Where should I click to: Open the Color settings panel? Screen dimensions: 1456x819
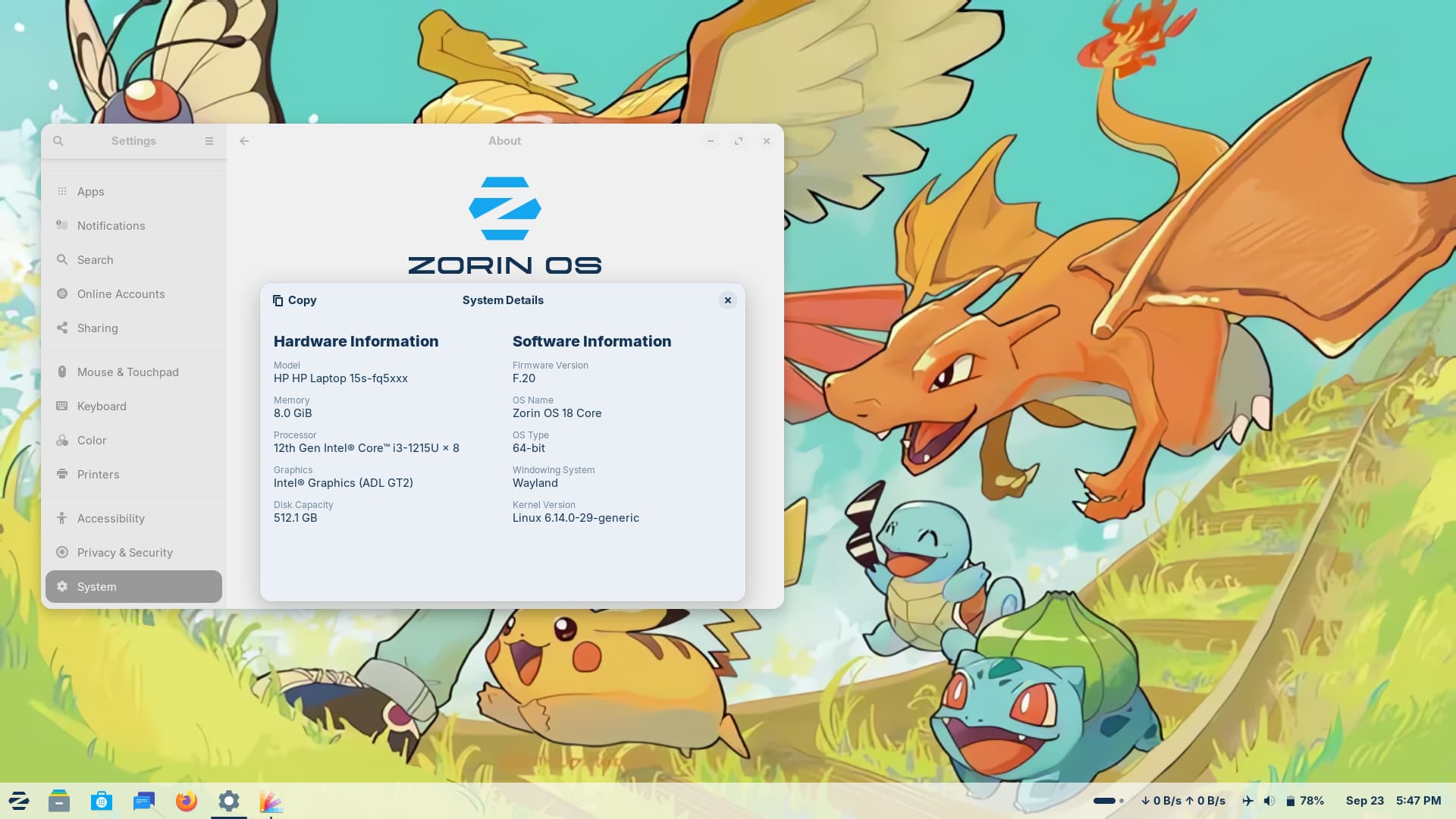click(91, 441)
